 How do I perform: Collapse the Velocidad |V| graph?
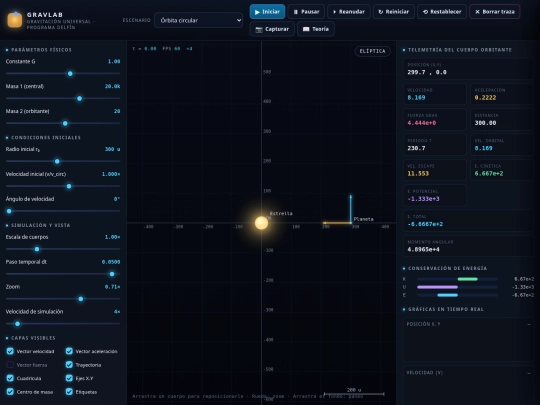529,373
